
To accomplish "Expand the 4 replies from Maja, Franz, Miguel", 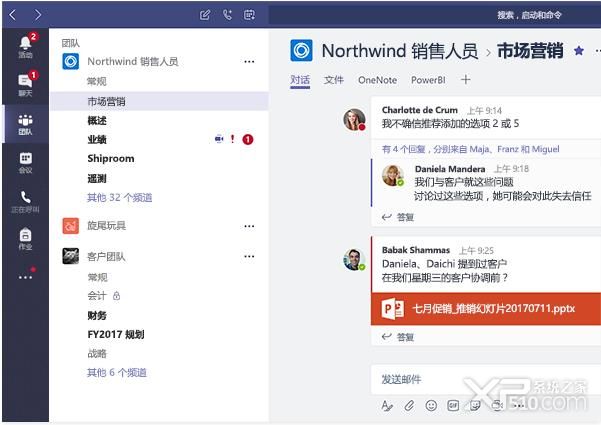I will pos(470,149).
